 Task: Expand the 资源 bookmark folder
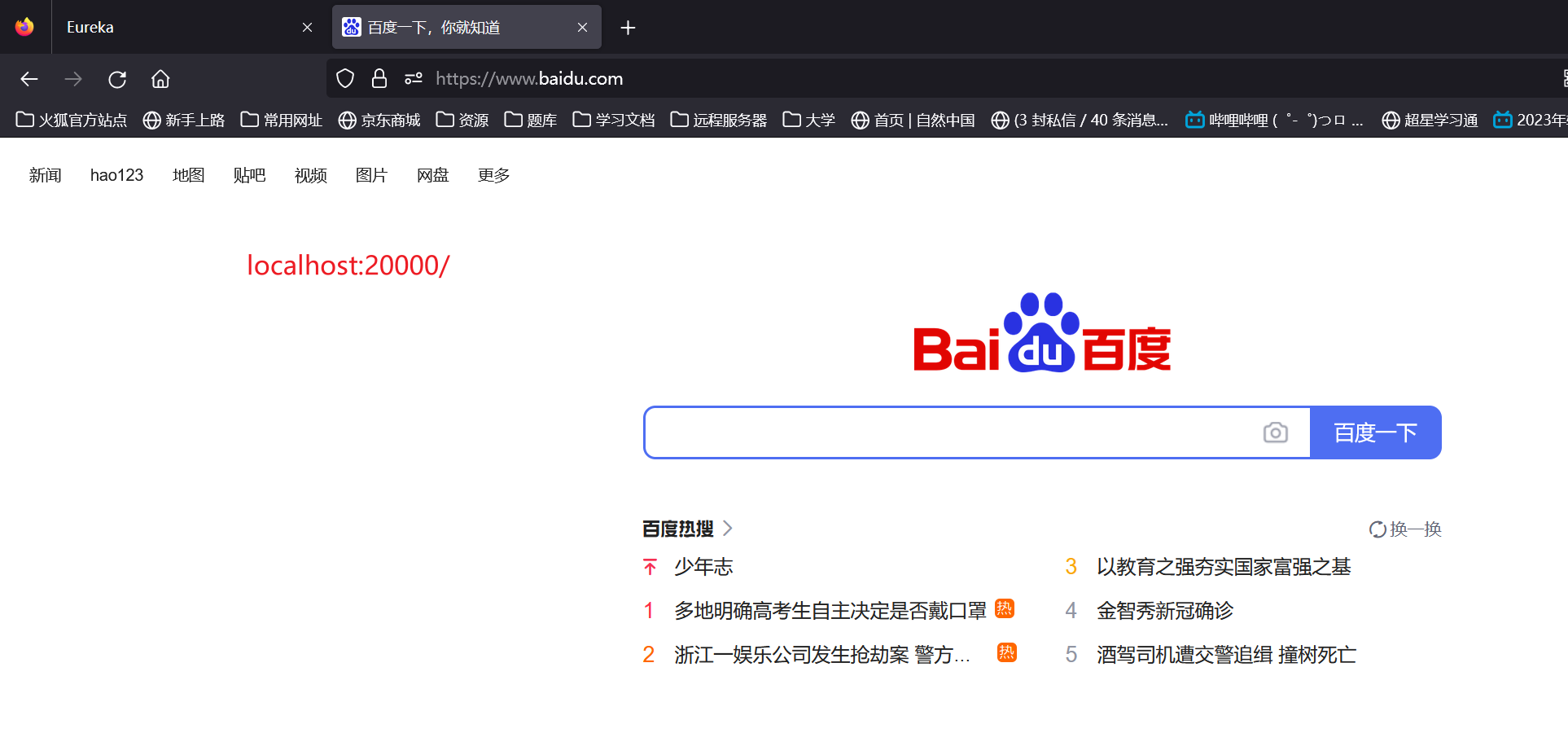pos(462,120)
